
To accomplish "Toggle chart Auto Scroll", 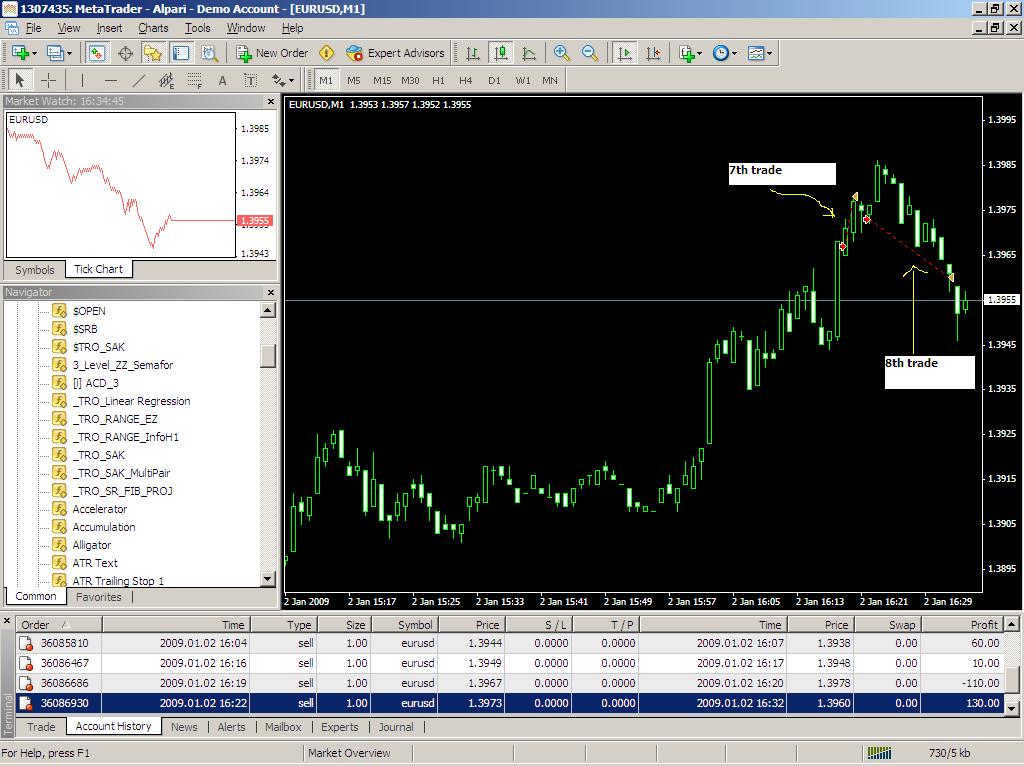I will [624, 54].
